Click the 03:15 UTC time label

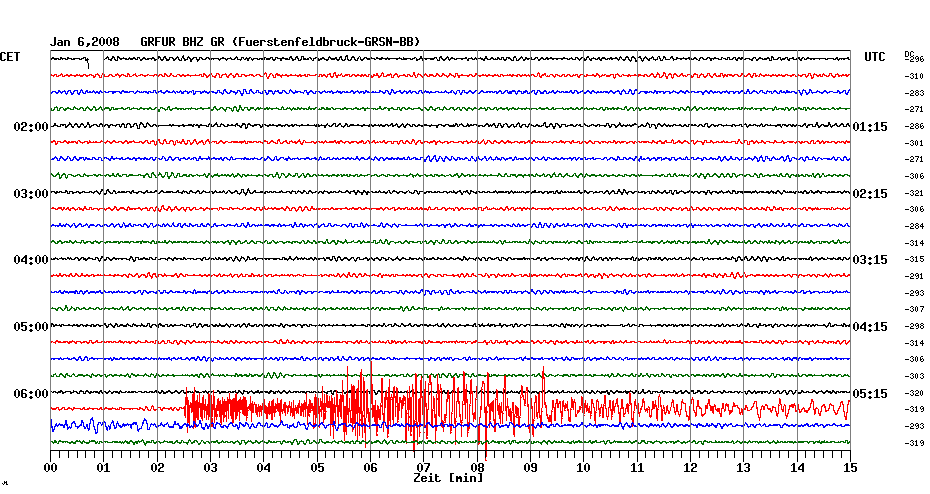point(870,260)
